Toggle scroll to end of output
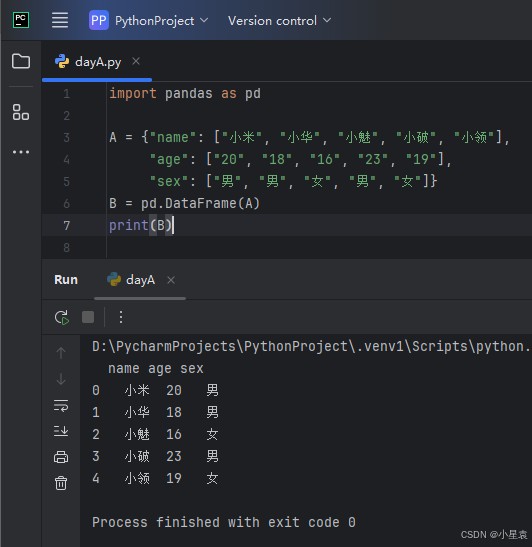 [x=61, y=431]
